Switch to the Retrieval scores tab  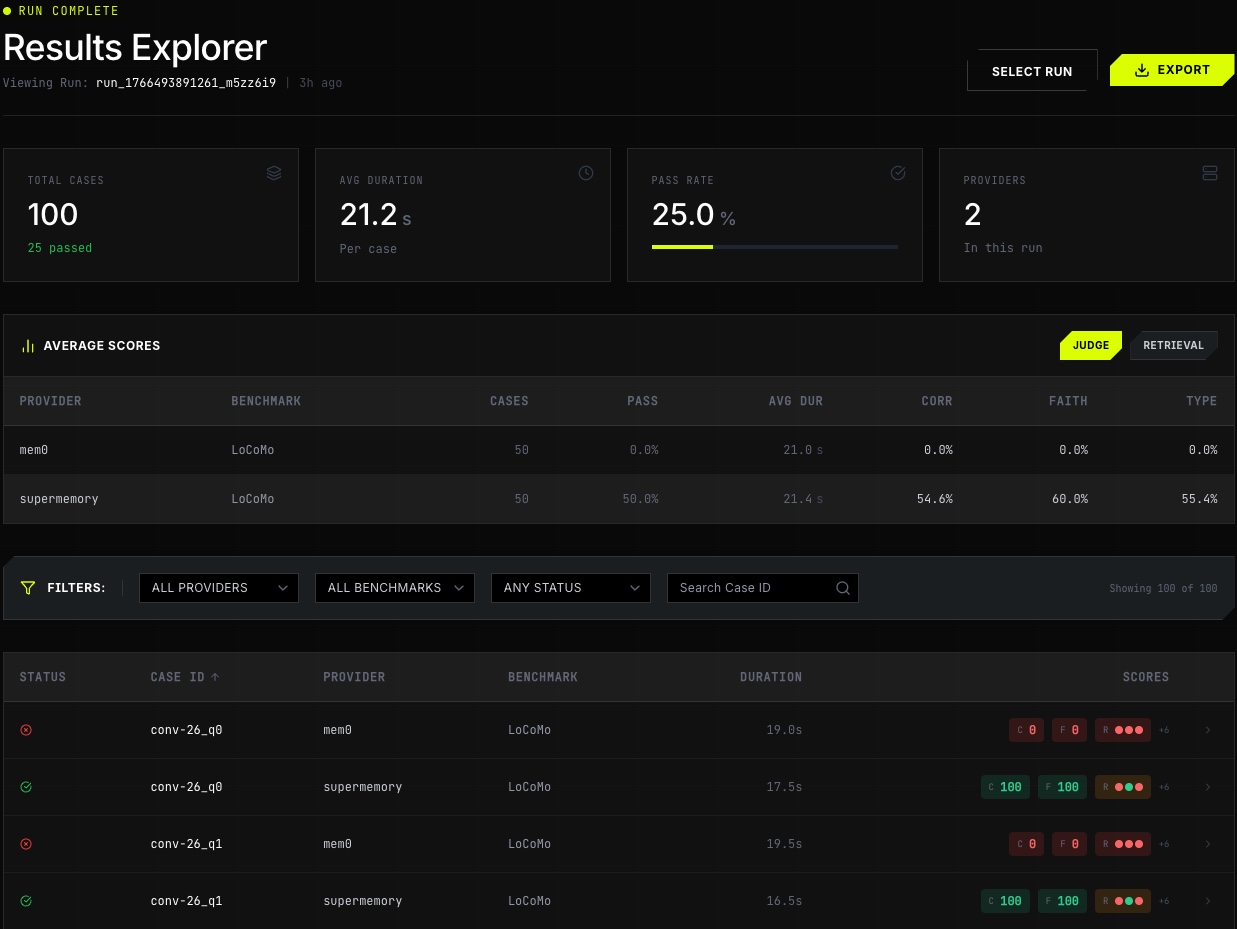tap(1174, 345)
